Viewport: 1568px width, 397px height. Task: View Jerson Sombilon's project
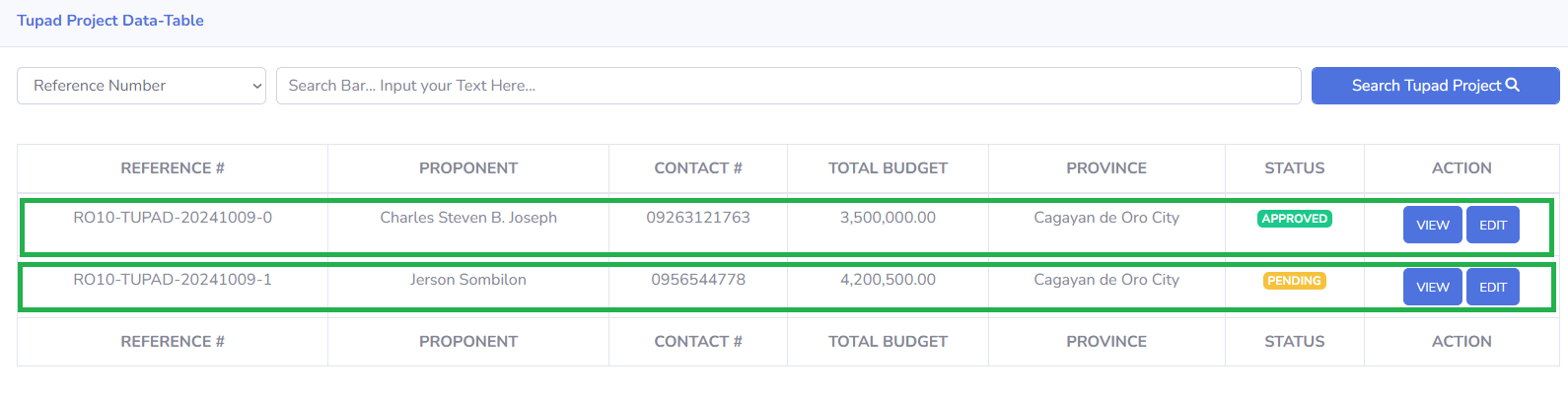point(1432,287)
